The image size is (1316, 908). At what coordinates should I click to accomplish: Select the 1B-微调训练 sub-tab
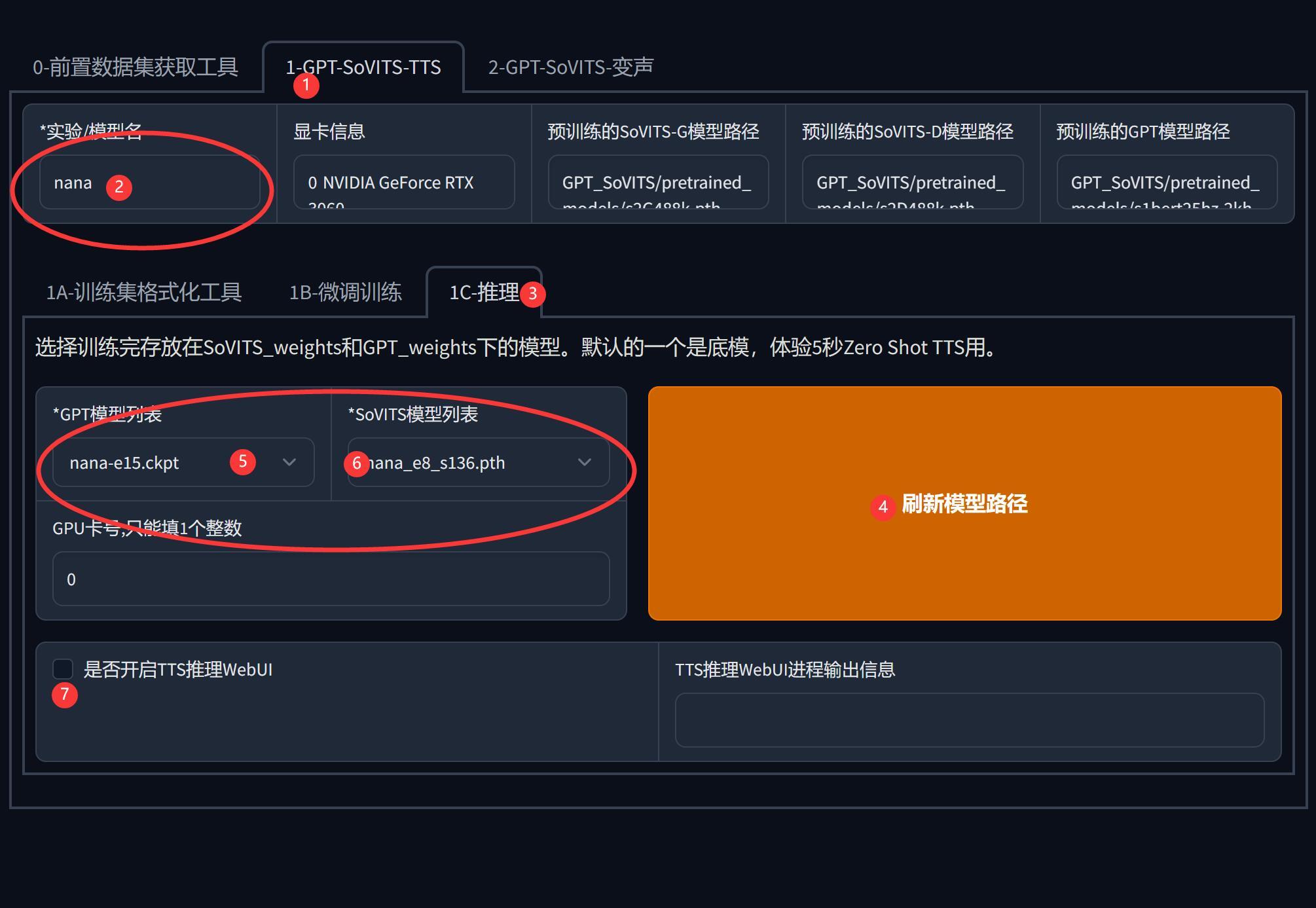346,292
